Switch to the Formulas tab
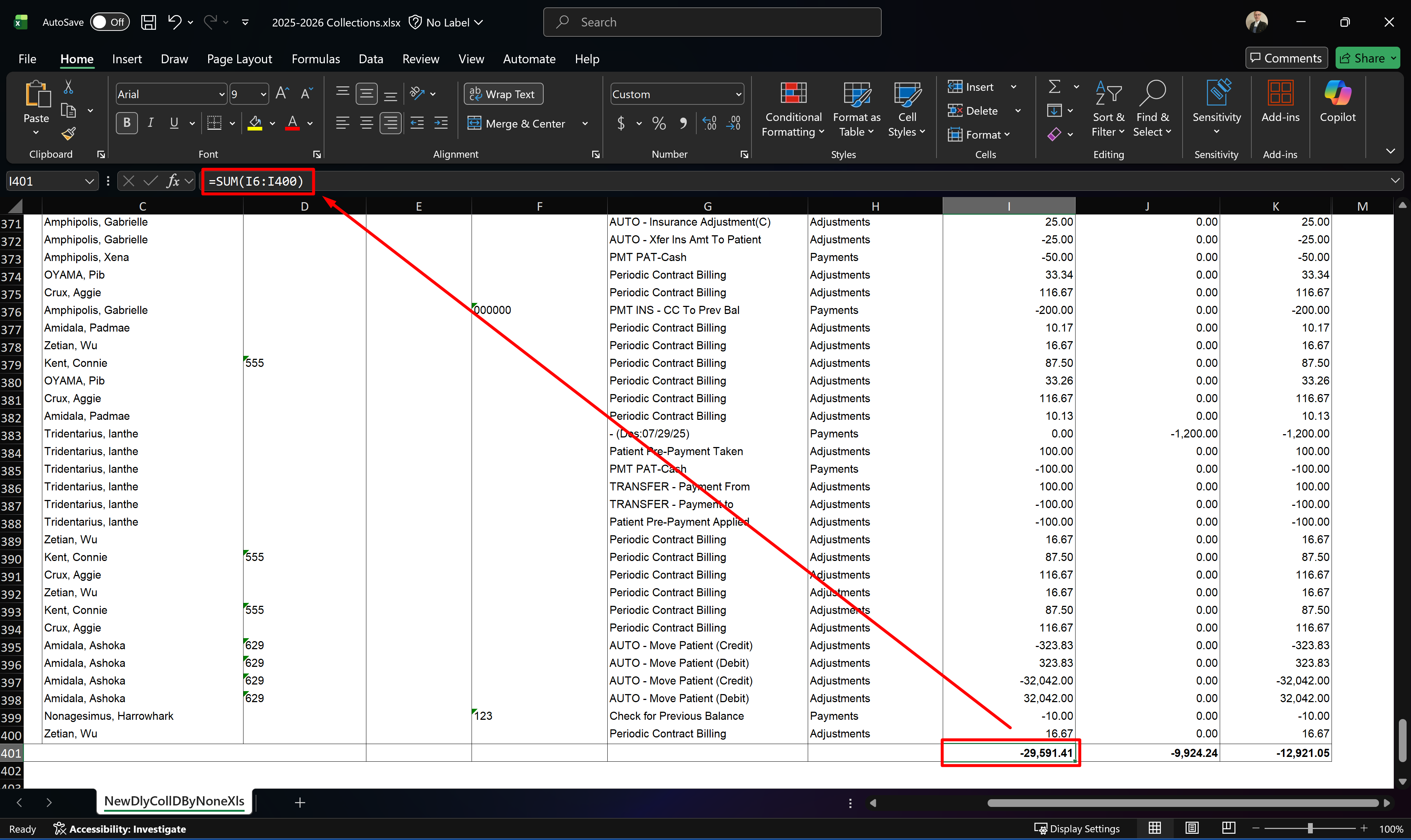This screenshot has width=1411, height=840. (x=315, y=59)
